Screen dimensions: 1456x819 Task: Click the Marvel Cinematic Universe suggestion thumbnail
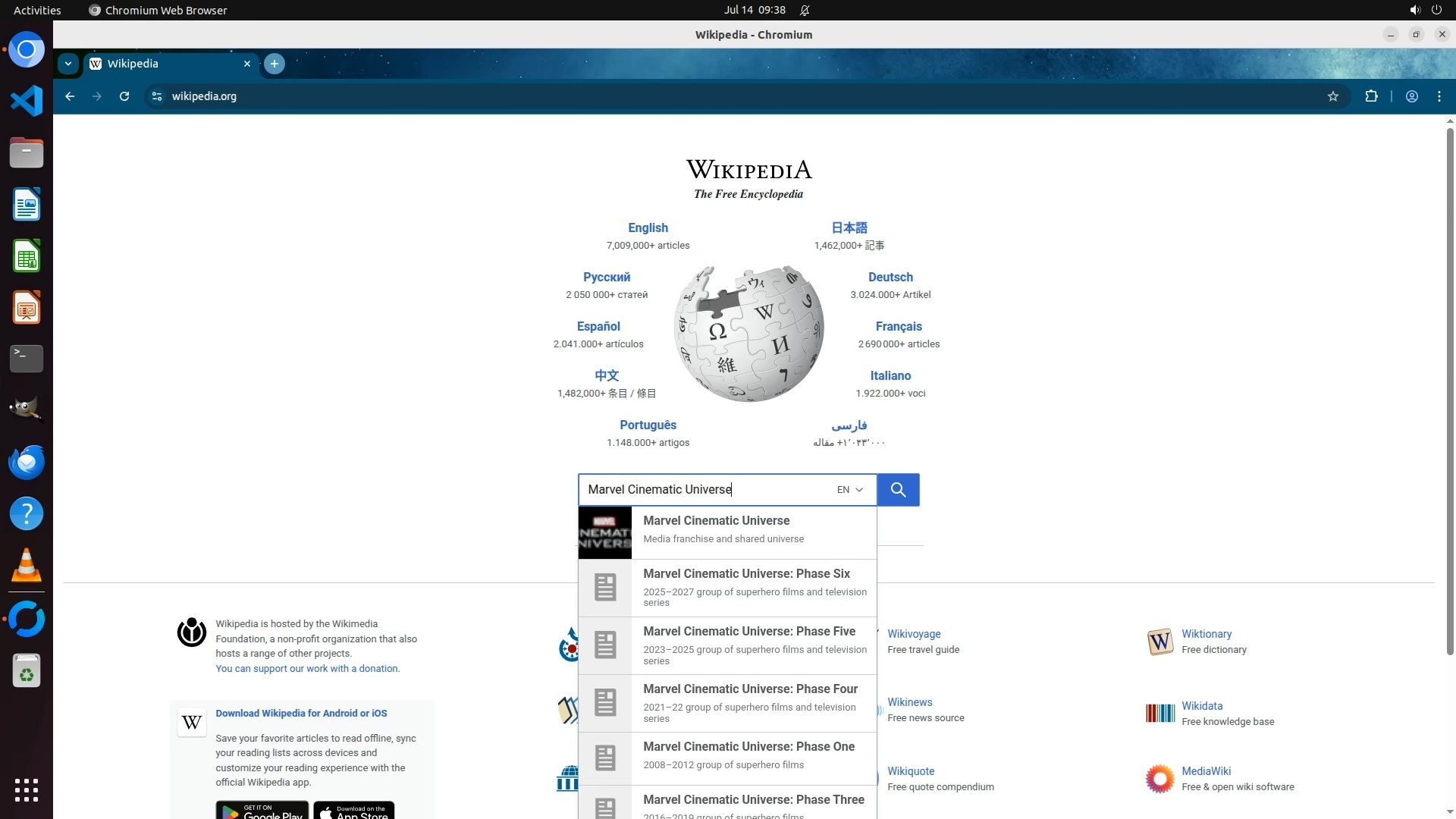[604, 532]
